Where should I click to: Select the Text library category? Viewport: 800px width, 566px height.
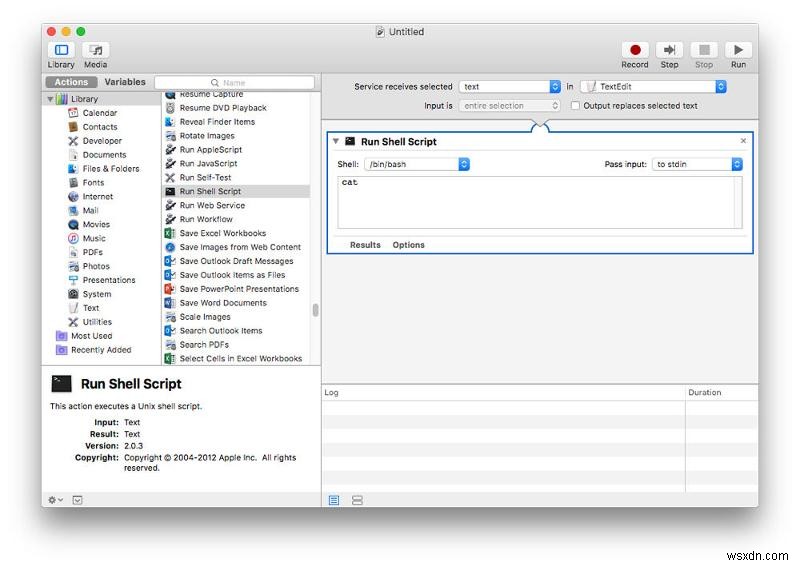point(90,308)
